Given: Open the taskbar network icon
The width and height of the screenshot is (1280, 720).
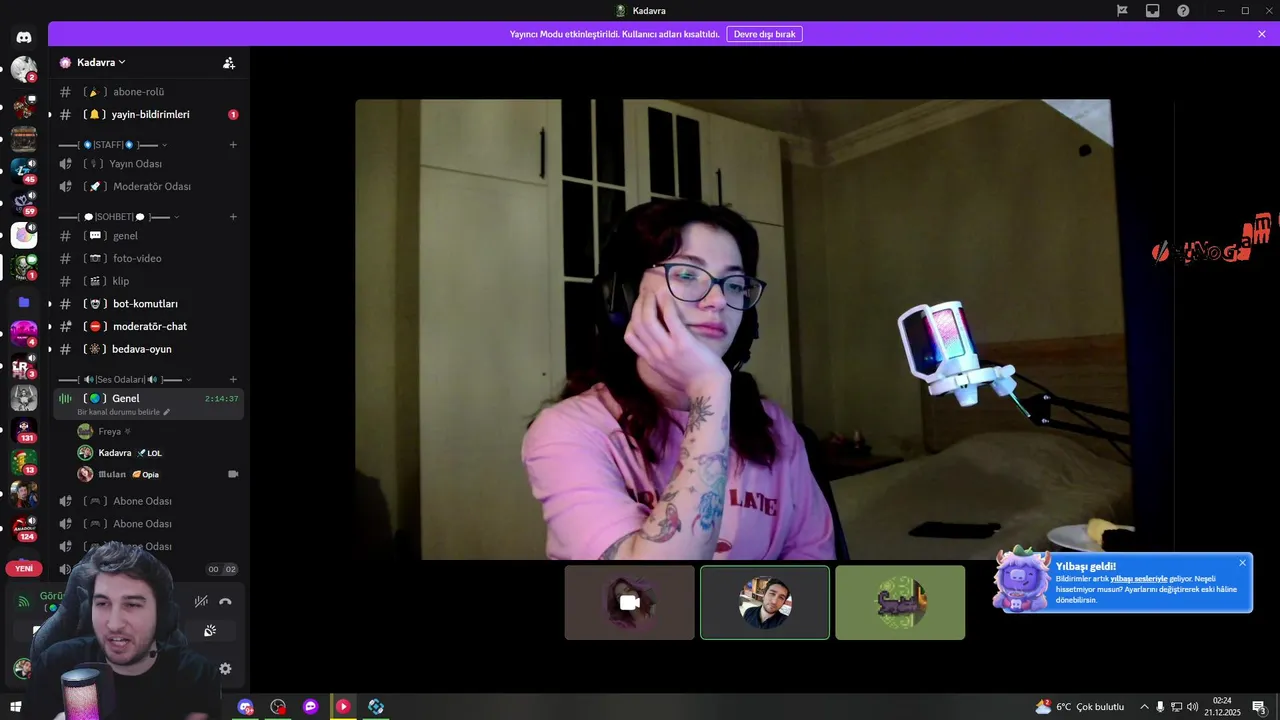Looking at the screenshot, I should click(x=1176, y=707).
